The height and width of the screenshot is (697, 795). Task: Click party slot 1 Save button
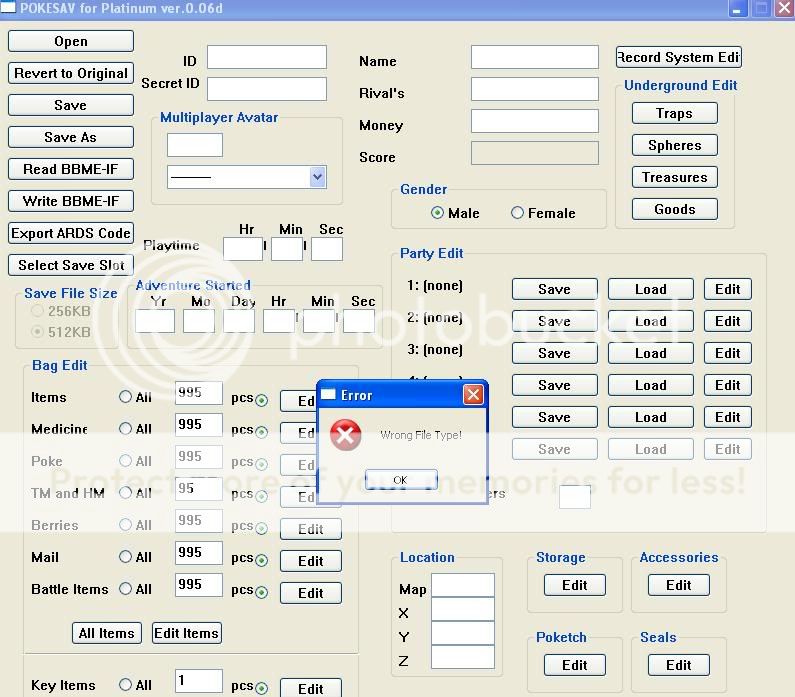click(x=555, y=289)
